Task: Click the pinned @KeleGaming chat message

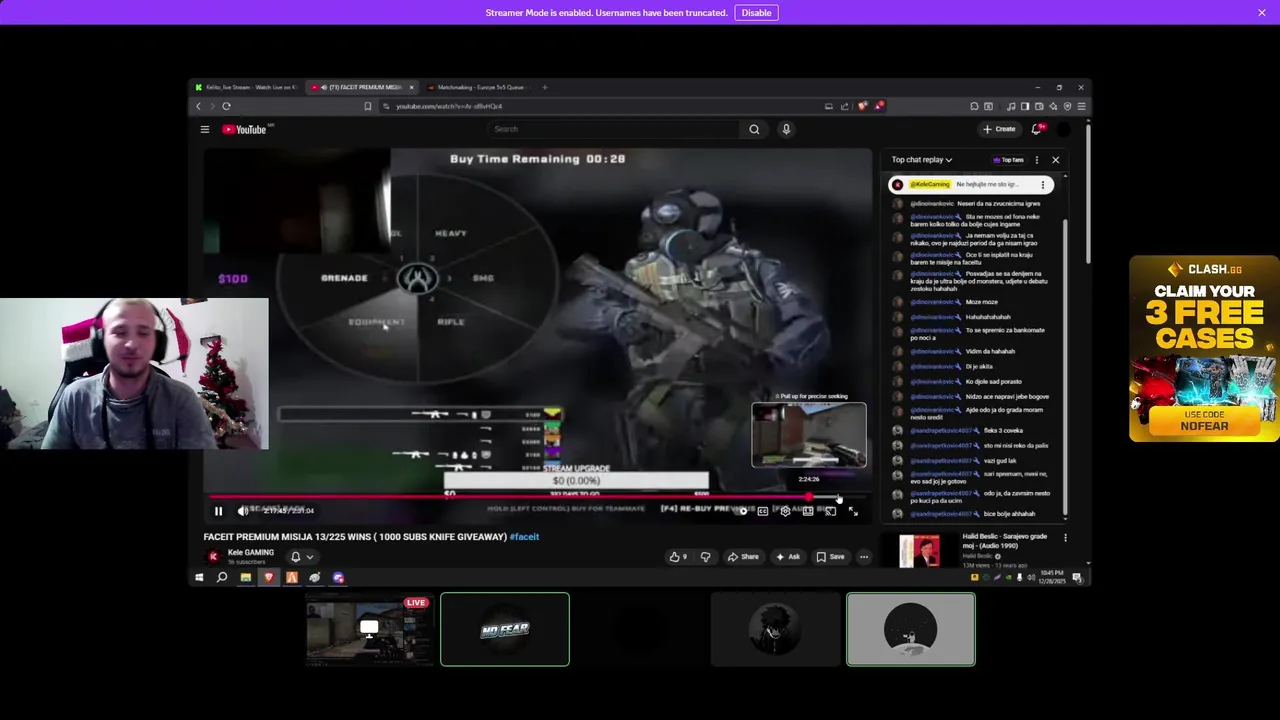Action: (x=969, y=185)
